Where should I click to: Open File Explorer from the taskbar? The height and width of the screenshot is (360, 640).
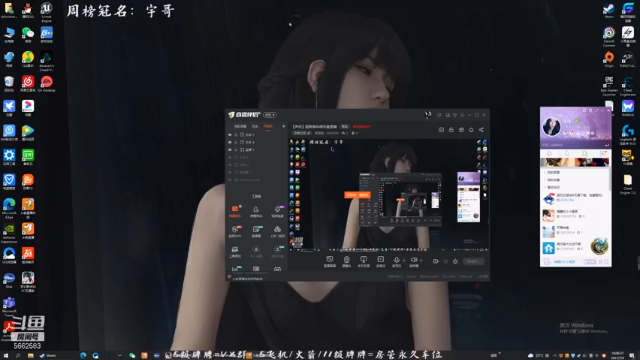(30, 356)
